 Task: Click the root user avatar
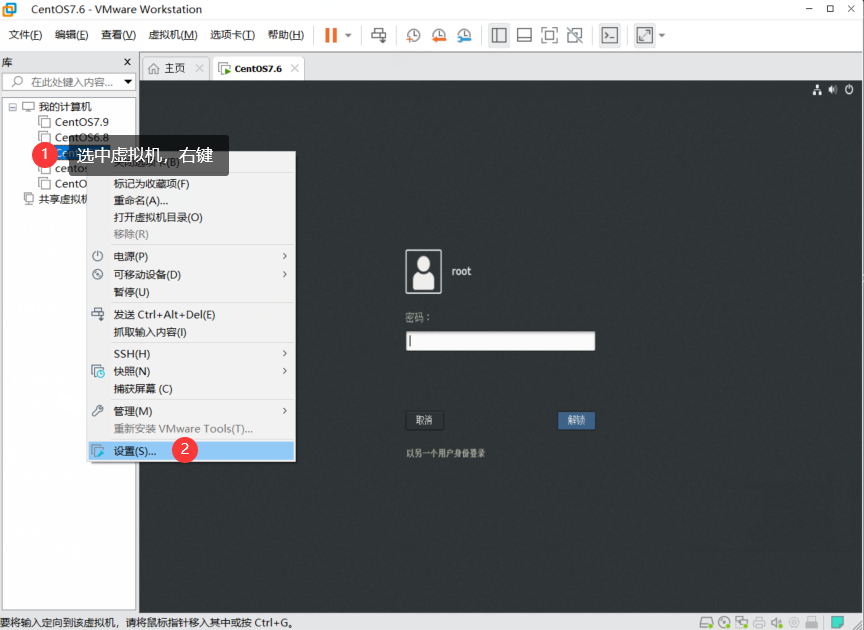[x=423, y=271]
